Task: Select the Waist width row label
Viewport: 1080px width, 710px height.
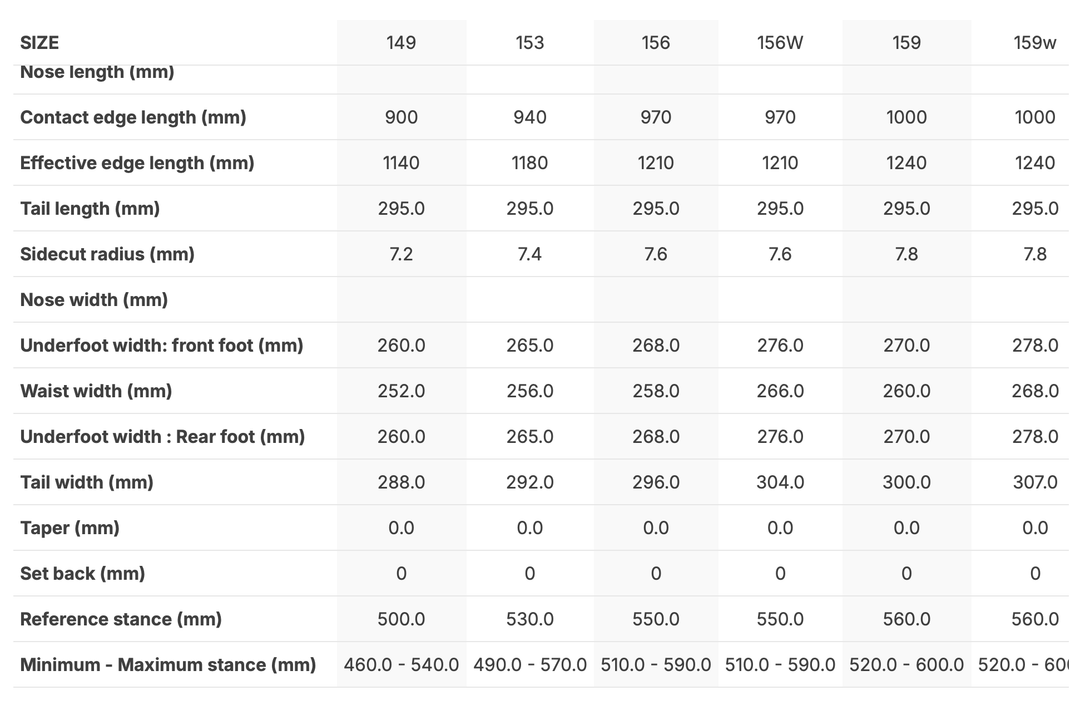Action: [96, 391]
